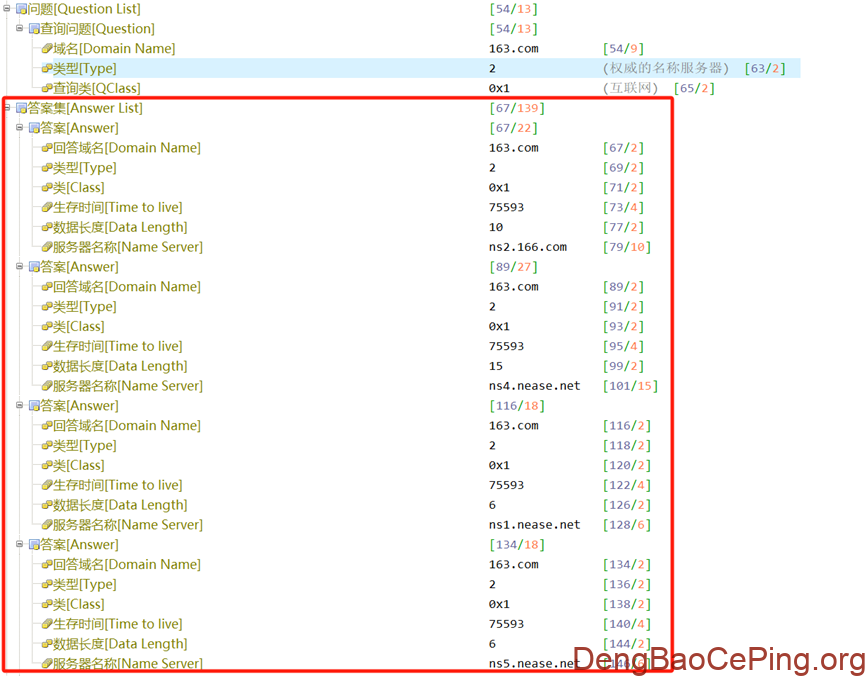Select the Time to live row at offset 73/4
Viewport: 865px width, 676px height.
point(117,207)
